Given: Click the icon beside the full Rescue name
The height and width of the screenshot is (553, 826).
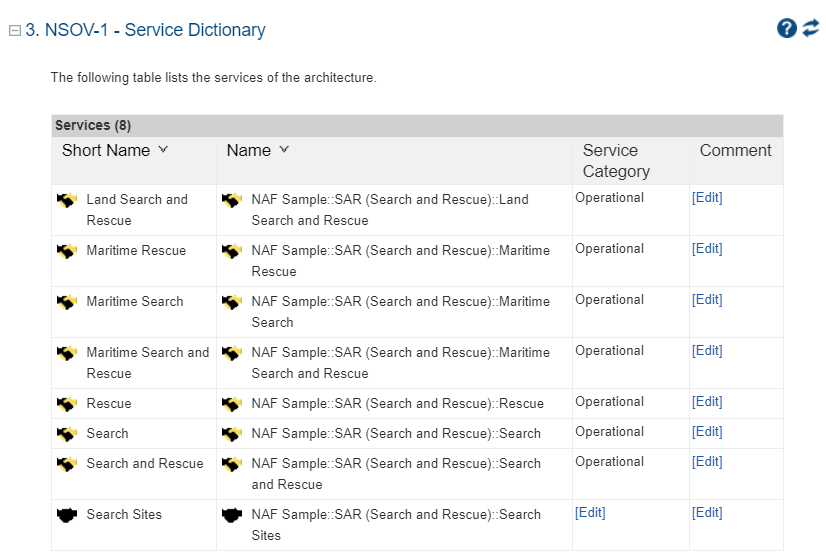Looking at the screenshot, I should pyautogui.click(x=232, y=404).
